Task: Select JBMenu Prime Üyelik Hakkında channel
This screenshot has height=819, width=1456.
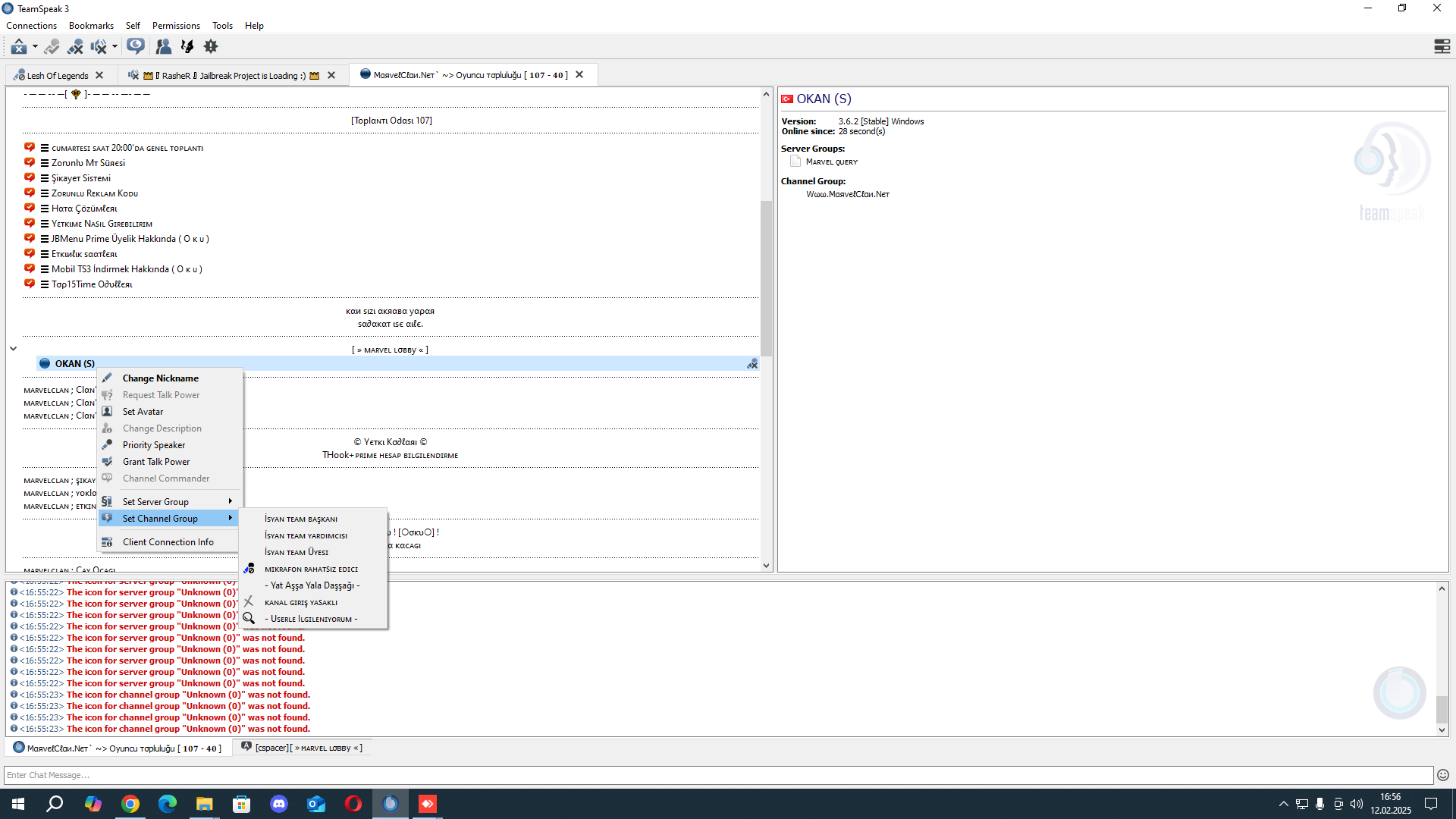Action: 130,239
